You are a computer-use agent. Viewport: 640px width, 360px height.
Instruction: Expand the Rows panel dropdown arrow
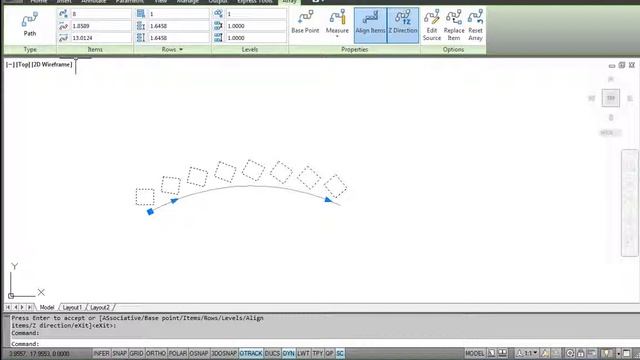(181, 49)
